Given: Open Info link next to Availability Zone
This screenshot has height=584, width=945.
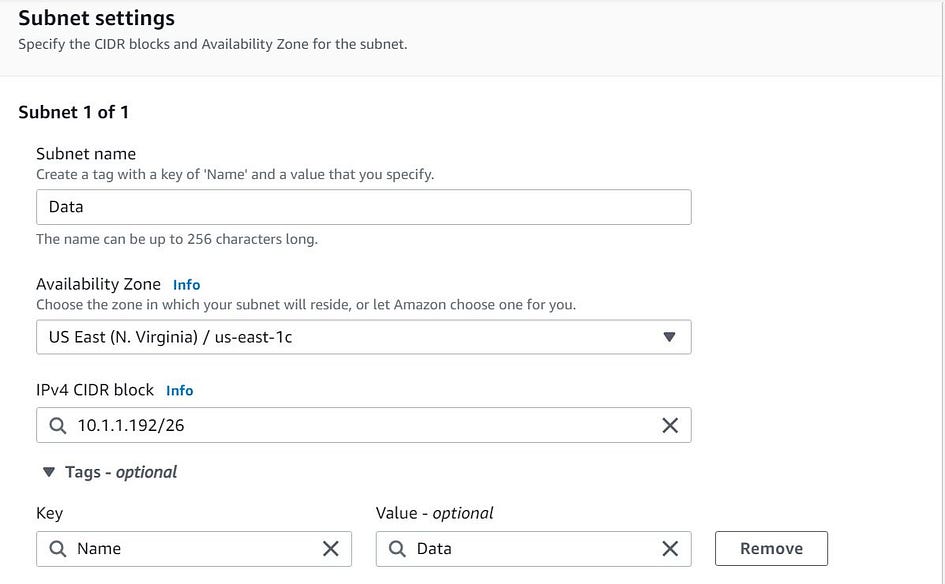Looking at the screenshot, I should 186,284.
